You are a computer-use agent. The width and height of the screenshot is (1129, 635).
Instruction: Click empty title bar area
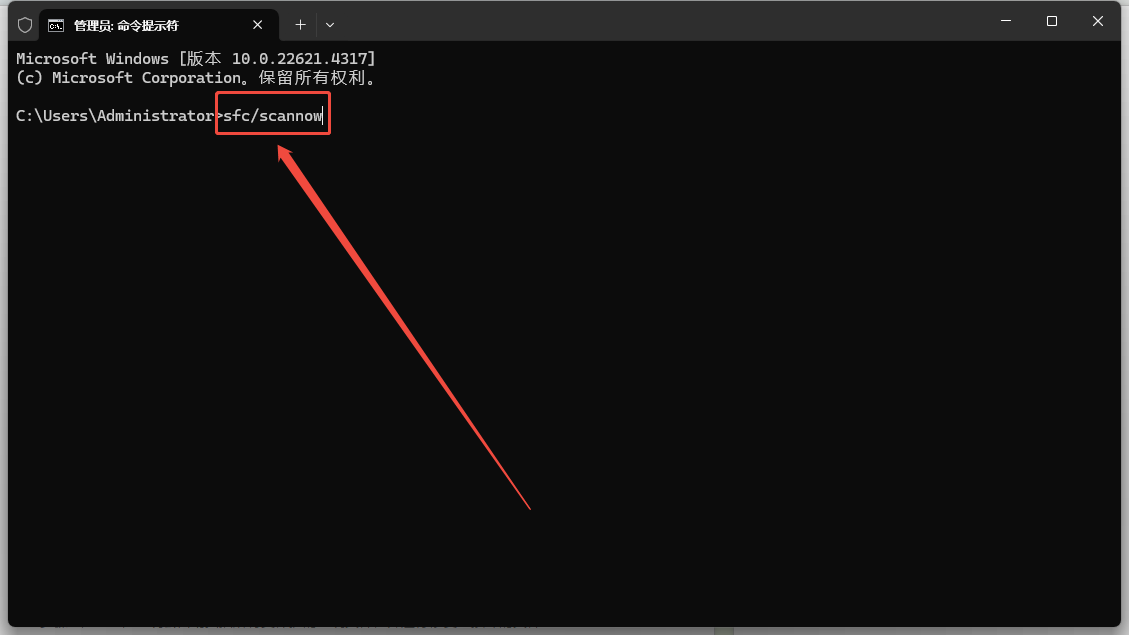[x=648, y=22]
